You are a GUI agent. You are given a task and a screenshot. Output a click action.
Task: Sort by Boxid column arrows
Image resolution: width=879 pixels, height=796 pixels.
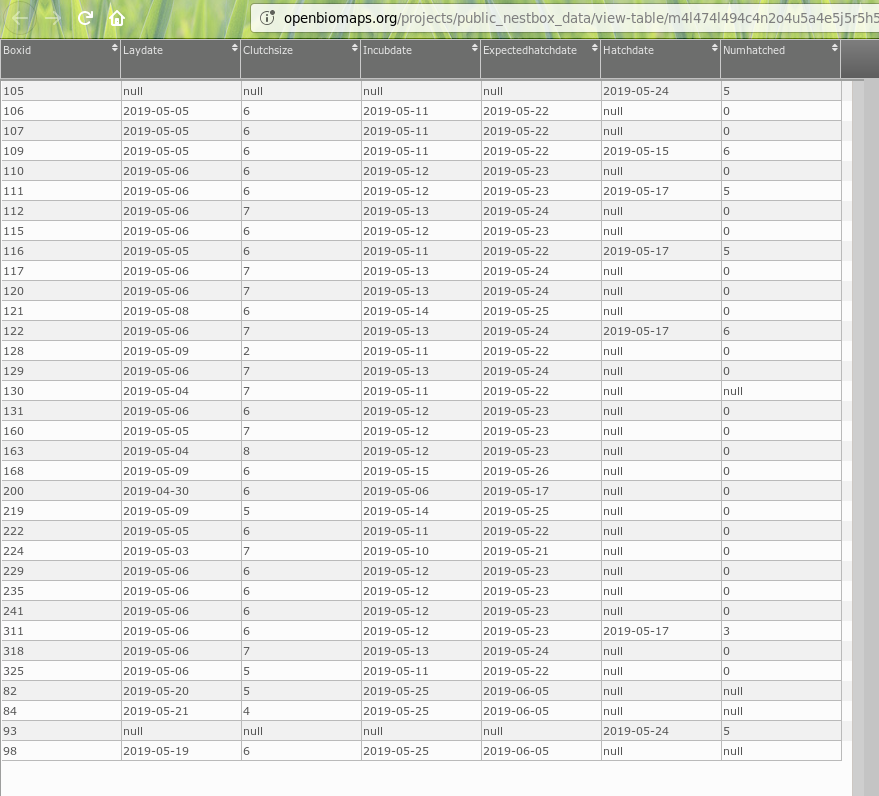coord(114,48)
